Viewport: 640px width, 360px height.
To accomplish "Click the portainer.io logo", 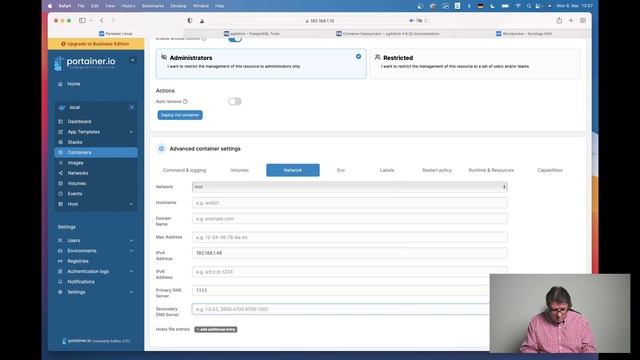I will (x=85, y=62).
